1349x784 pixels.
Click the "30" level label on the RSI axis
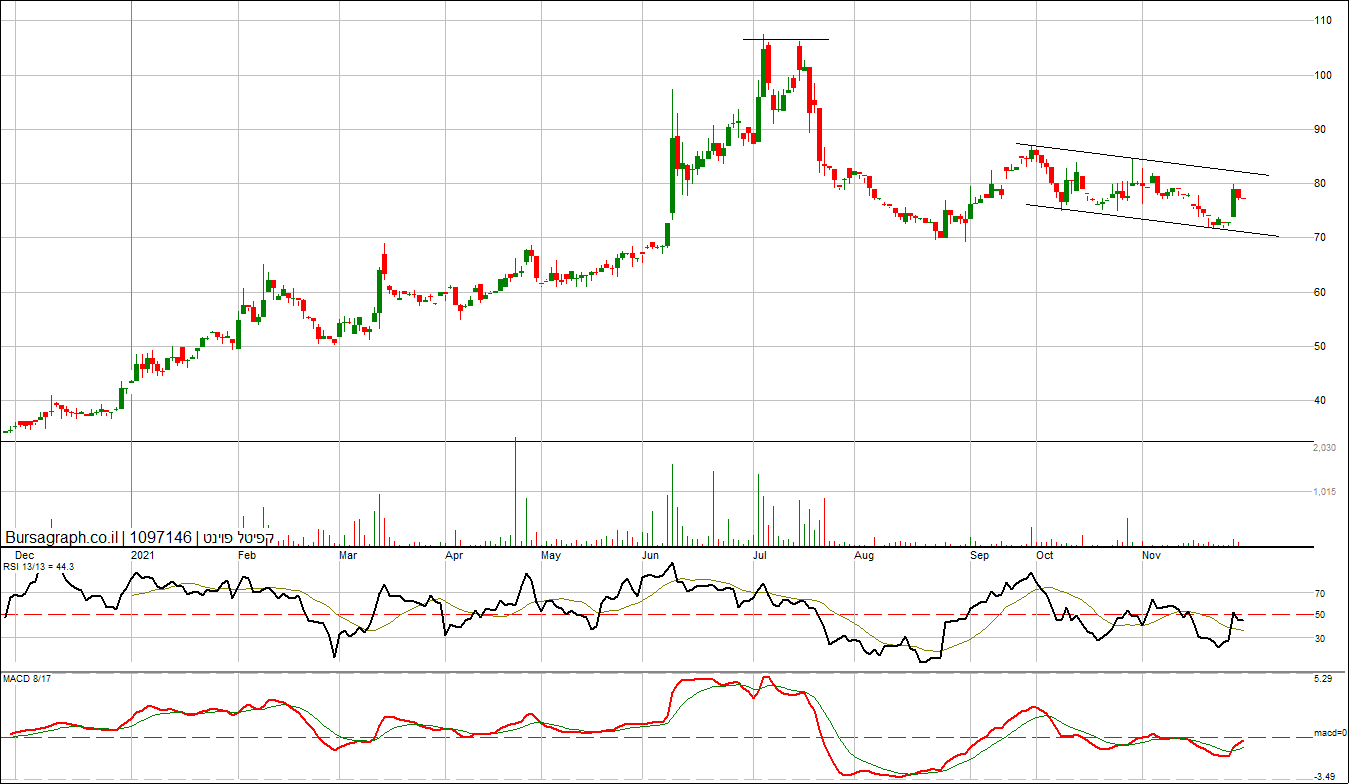1320,638
